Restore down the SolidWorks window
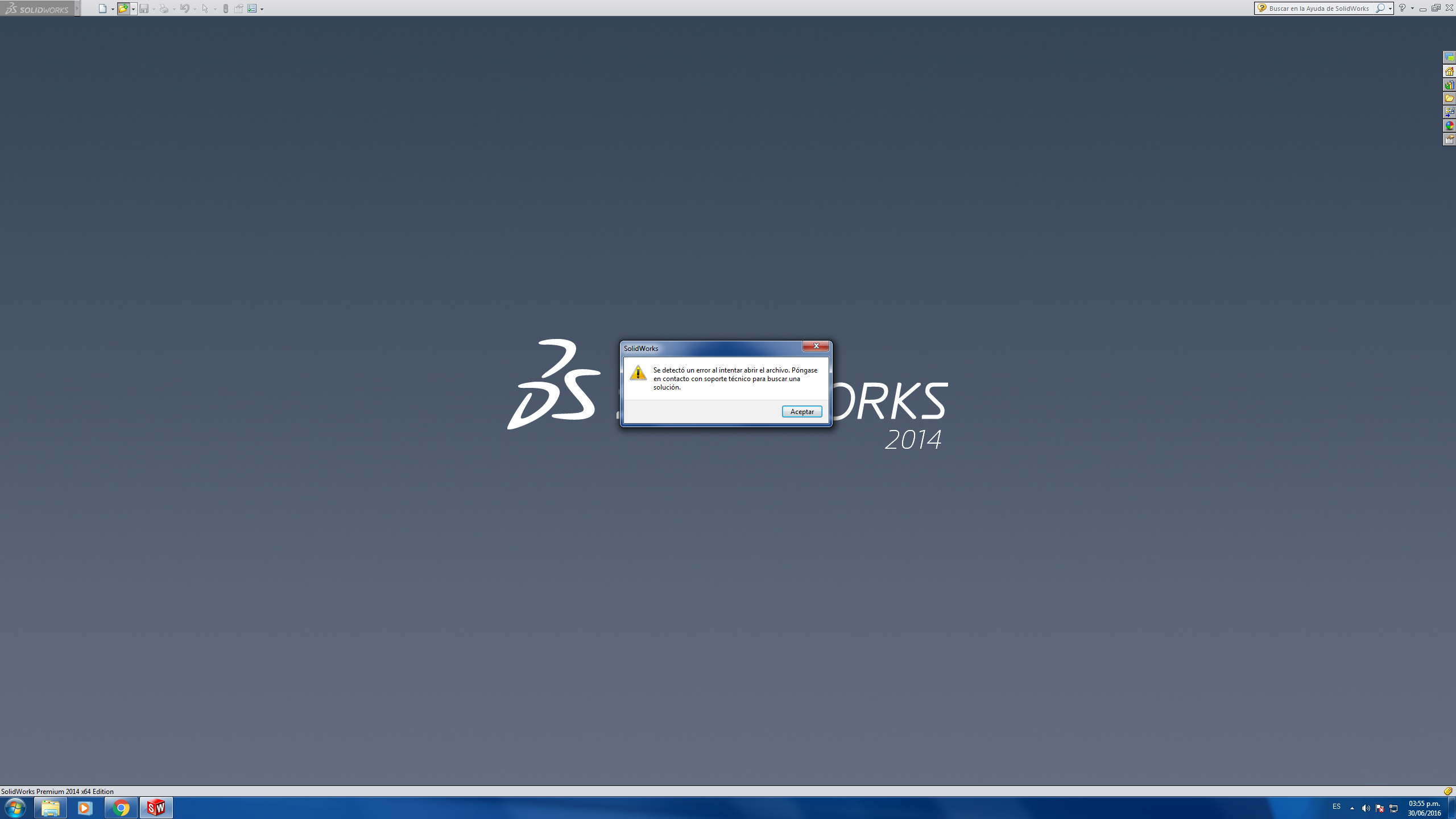This screenshot has width=1456, height=819. [1436, 9]
